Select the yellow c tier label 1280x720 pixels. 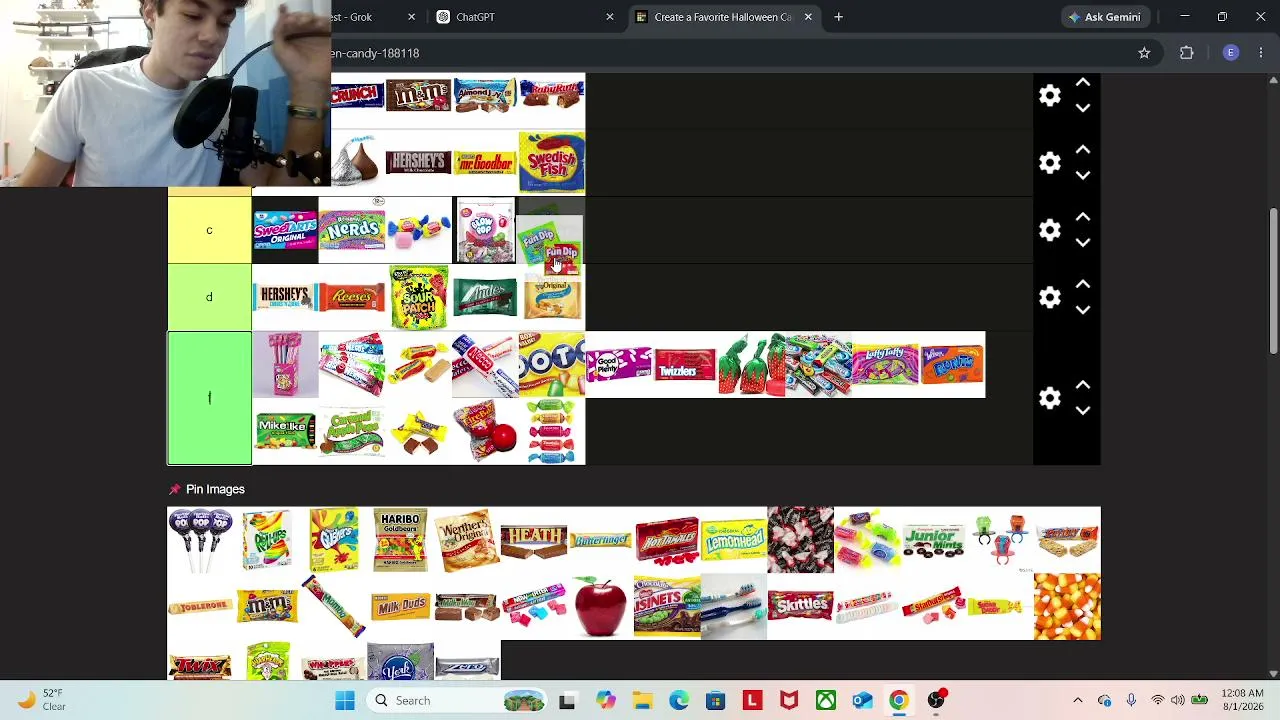(x=209, y=230)
